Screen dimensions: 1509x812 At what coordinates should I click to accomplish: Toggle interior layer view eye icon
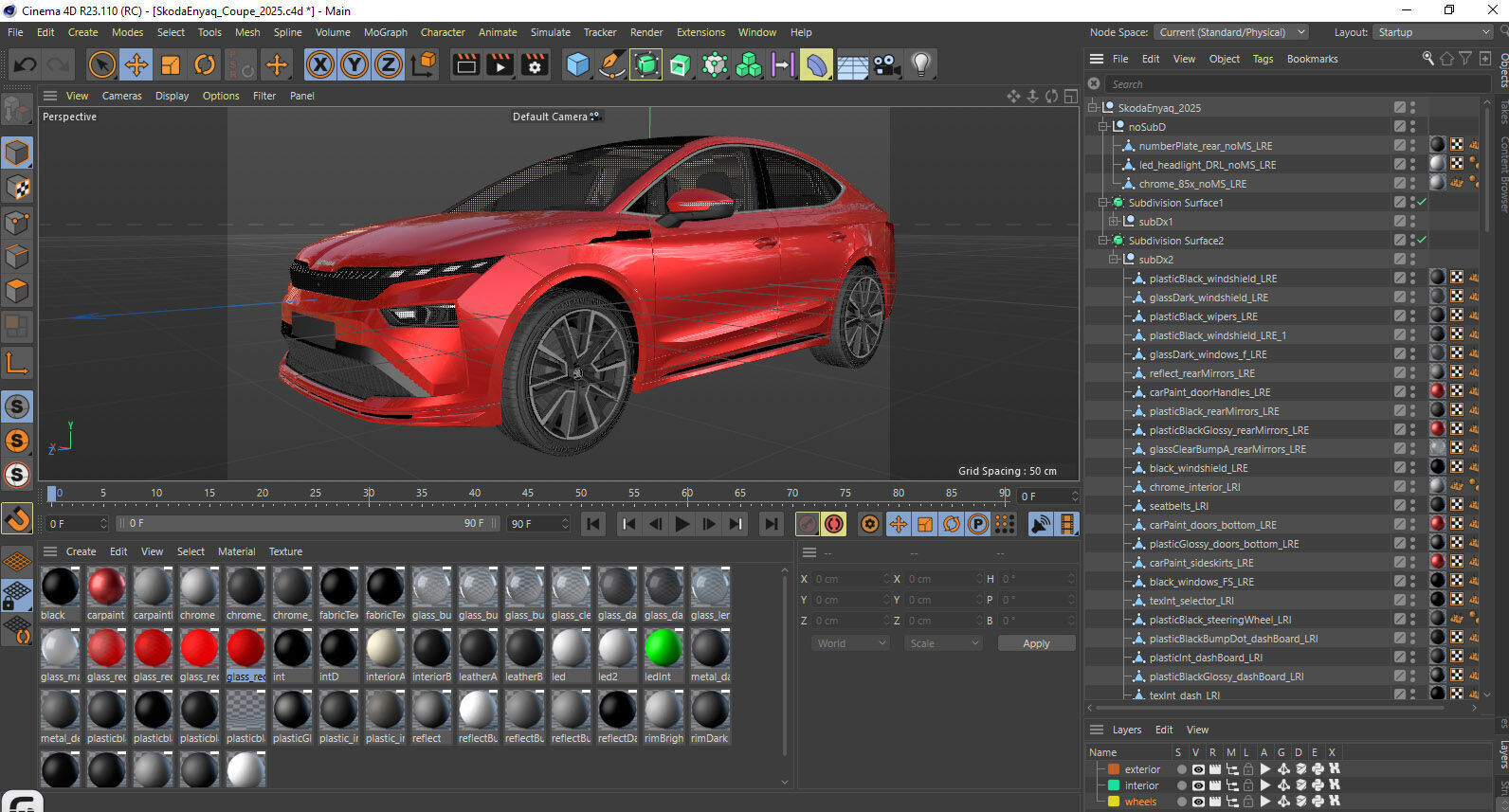pos(1198,785)
